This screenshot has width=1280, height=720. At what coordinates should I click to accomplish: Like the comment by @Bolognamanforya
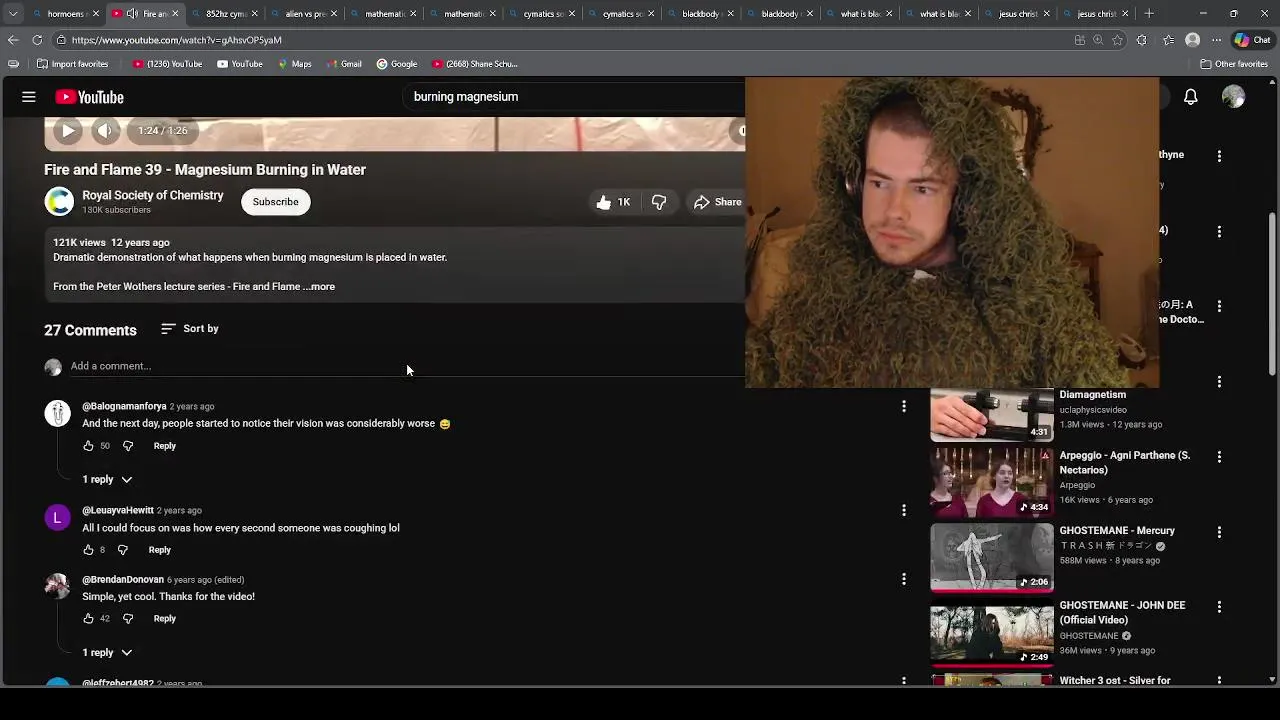pos(88,446)
